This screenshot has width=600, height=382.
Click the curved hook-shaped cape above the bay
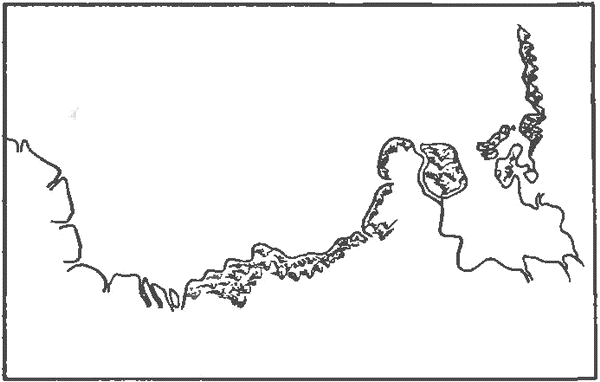394,157
